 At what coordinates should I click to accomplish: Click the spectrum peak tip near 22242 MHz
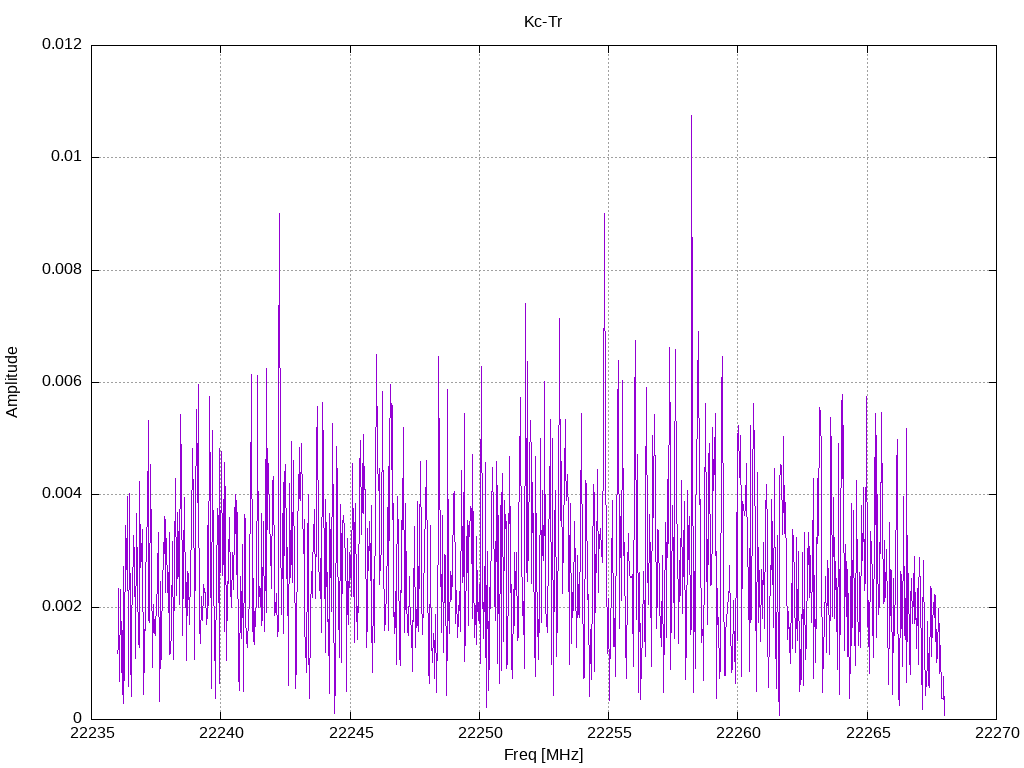pos(280,214)
